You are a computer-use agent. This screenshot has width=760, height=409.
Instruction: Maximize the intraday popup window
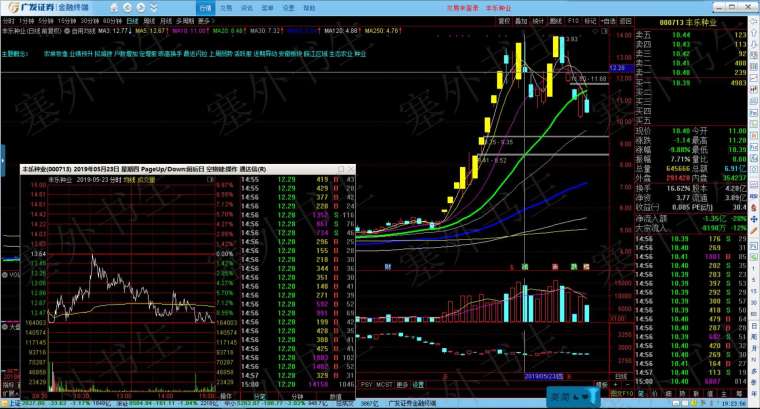click(341, 169)
